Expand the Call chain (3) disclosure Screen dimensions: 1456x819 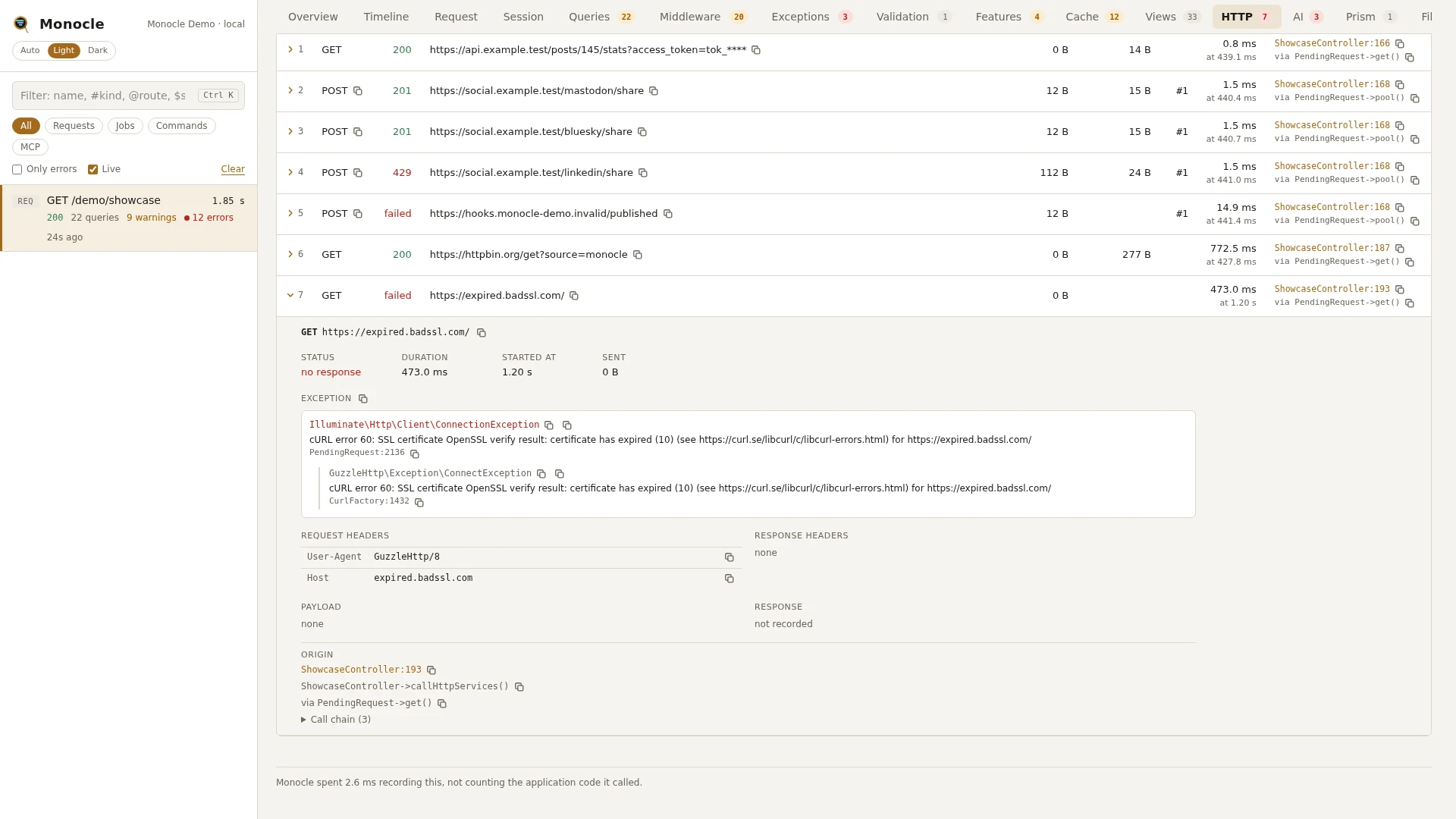pyautogui.click(x=336, y=720)
